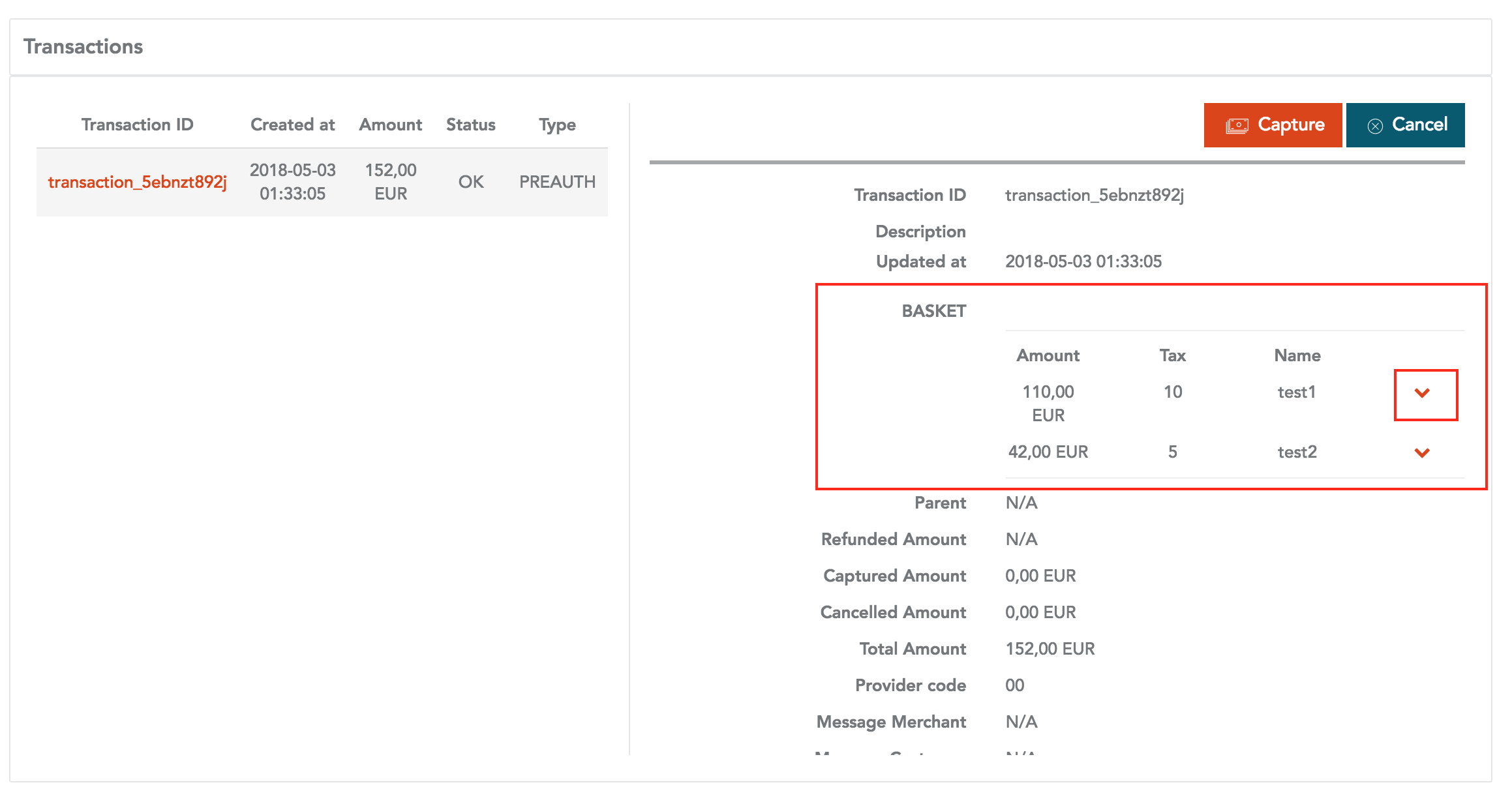The height and width of the screenshot is (802, 1512).
Task: Click the test1 basket item name
Action: (1297, 392)
